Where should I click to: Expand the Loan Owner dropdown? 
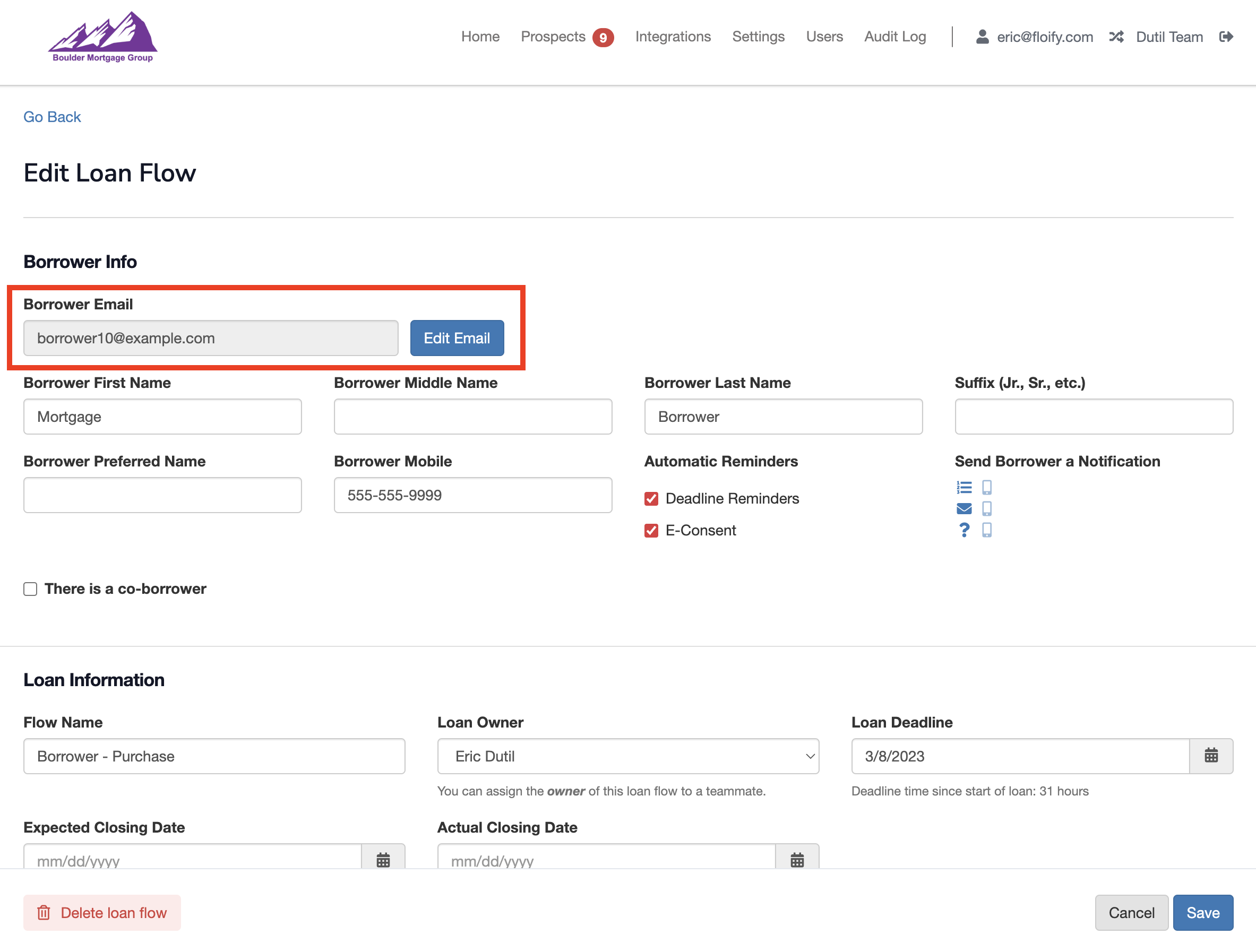[627, 756]
